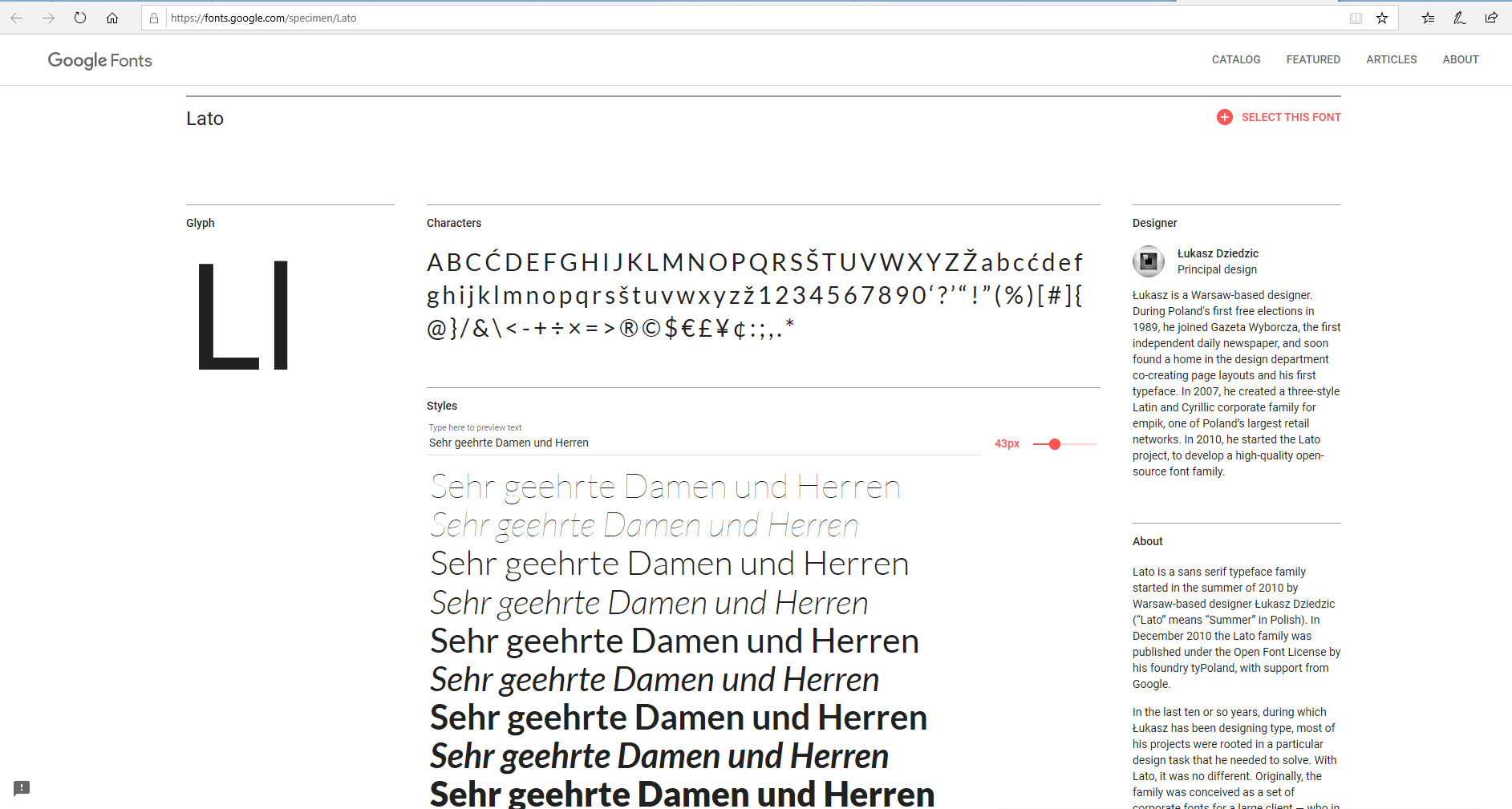Go to browser home page icon
Image resolution: width=1512 pixels, height=809 pixels.
tap(112, 18)
